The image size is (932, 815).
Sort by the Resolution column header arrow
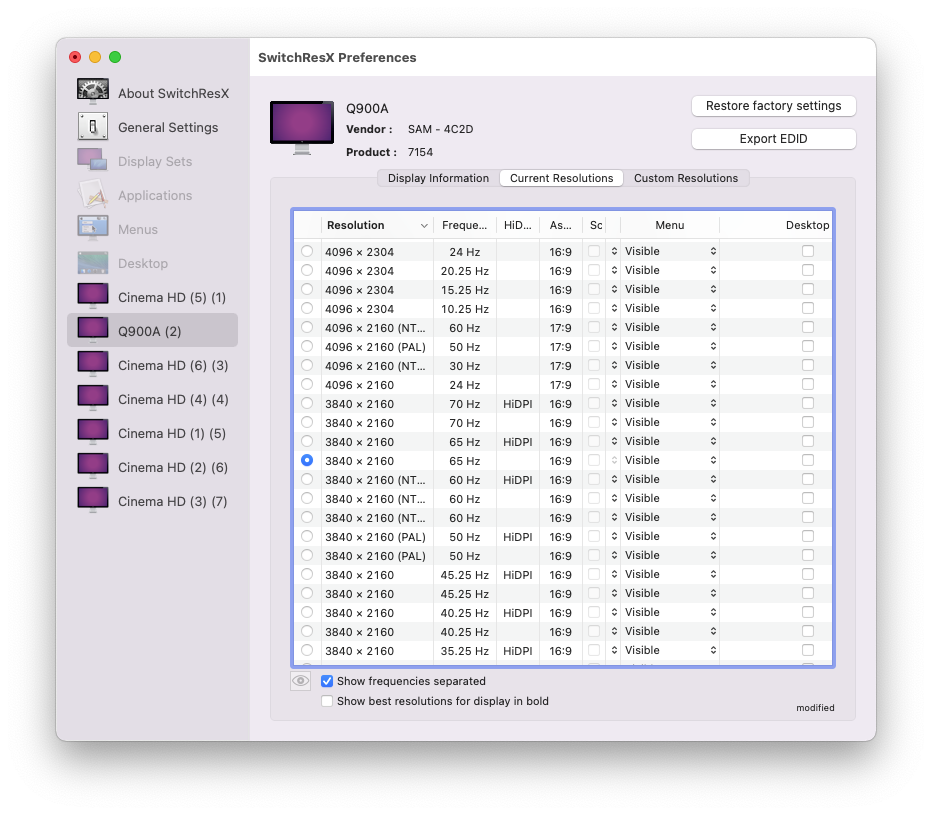(x=424, y=226)
